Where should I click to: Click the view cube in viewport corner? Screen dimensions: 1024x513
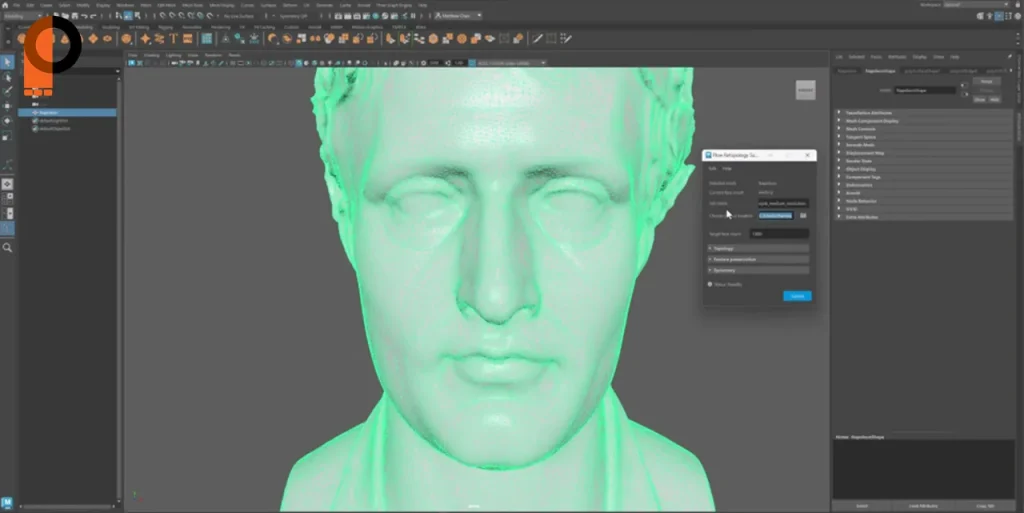(805, 90)
